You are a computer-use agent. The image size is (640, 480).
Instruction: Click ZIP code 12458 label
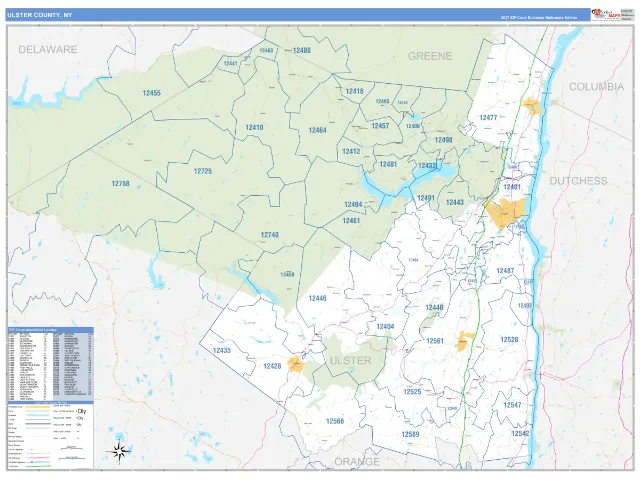287,274
